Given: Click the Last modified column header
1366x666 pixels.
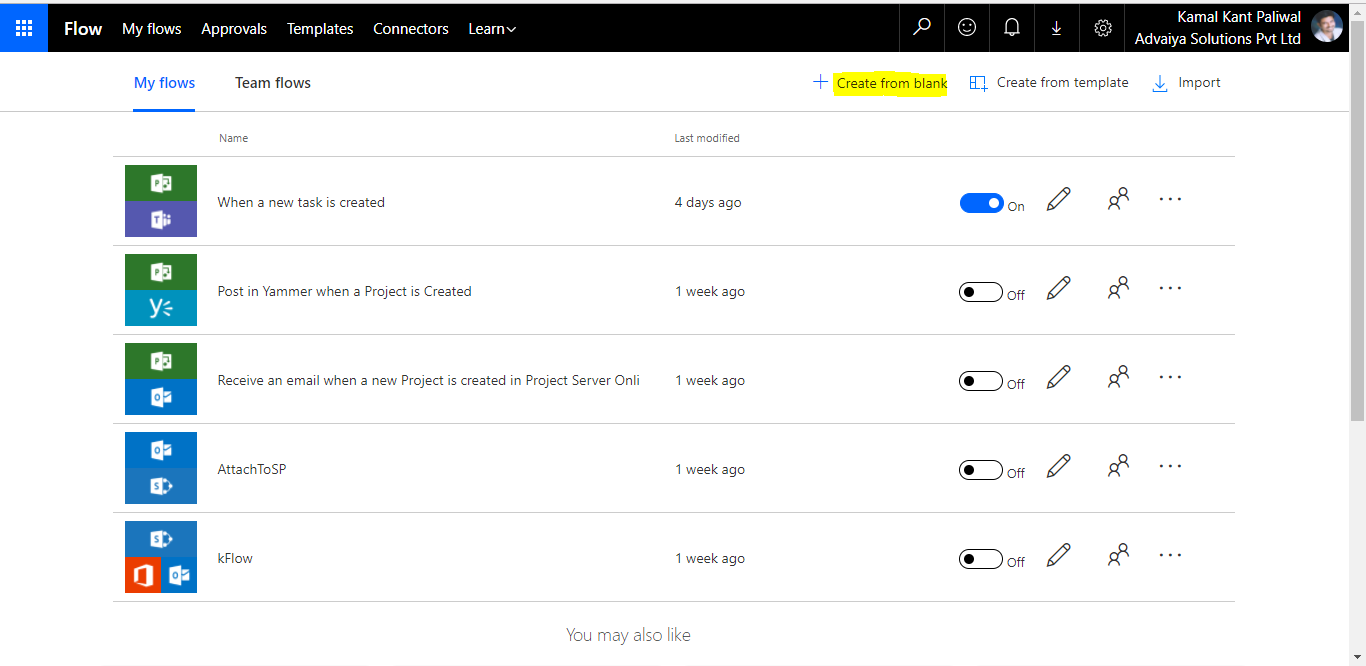Looking at the screenshot, I should (707, 138).
